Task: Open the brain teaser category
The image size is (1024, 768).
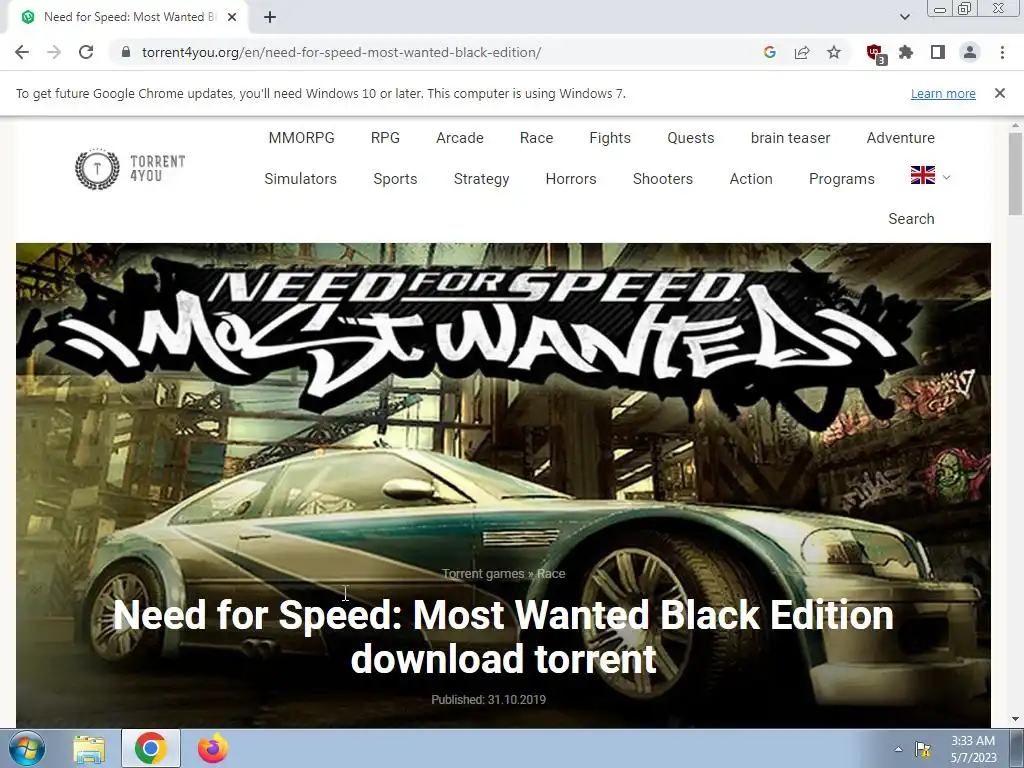Action: point(790,138)
